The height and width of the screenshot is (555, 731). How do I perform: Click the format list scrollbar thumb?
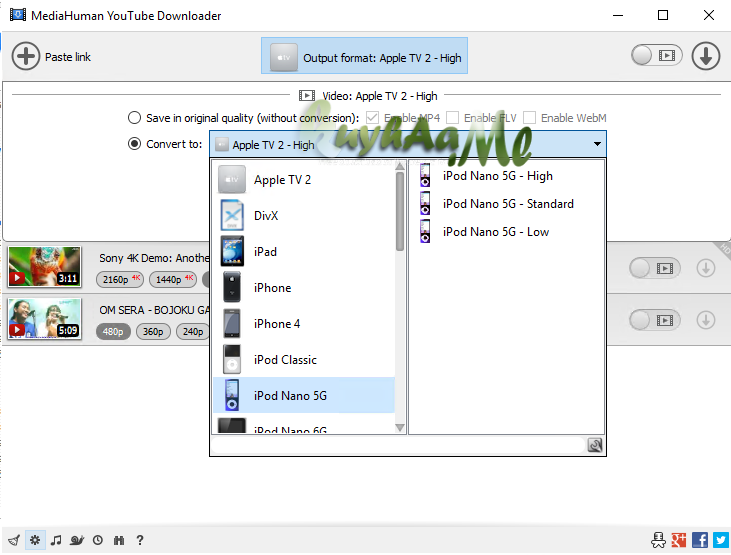point(400,211)
